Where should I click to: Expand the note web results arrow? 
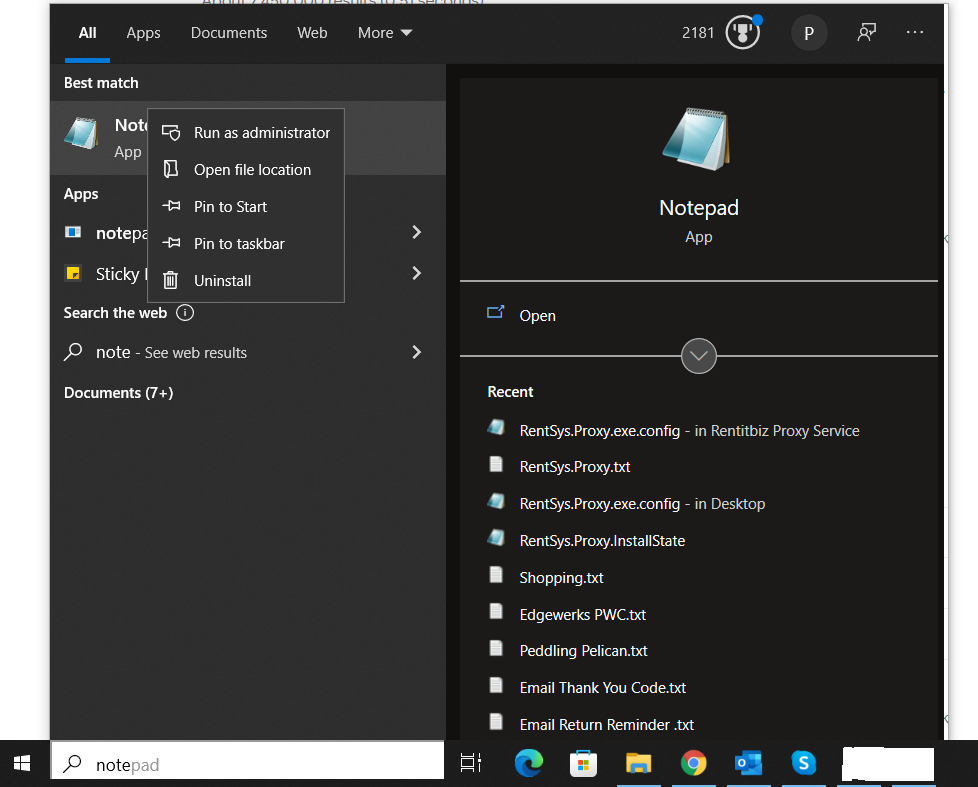[x=417, y=352]
